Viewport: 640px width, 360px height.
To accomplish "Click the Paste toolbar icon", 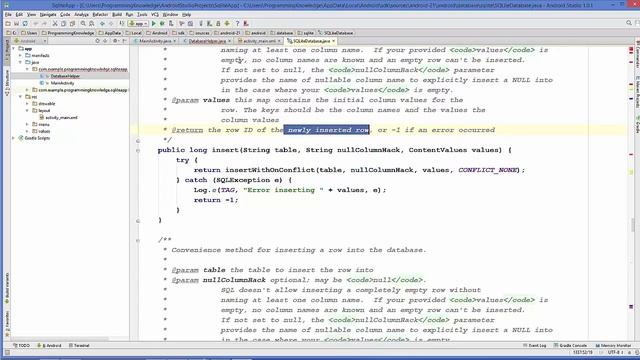I will tap(72, 24).
